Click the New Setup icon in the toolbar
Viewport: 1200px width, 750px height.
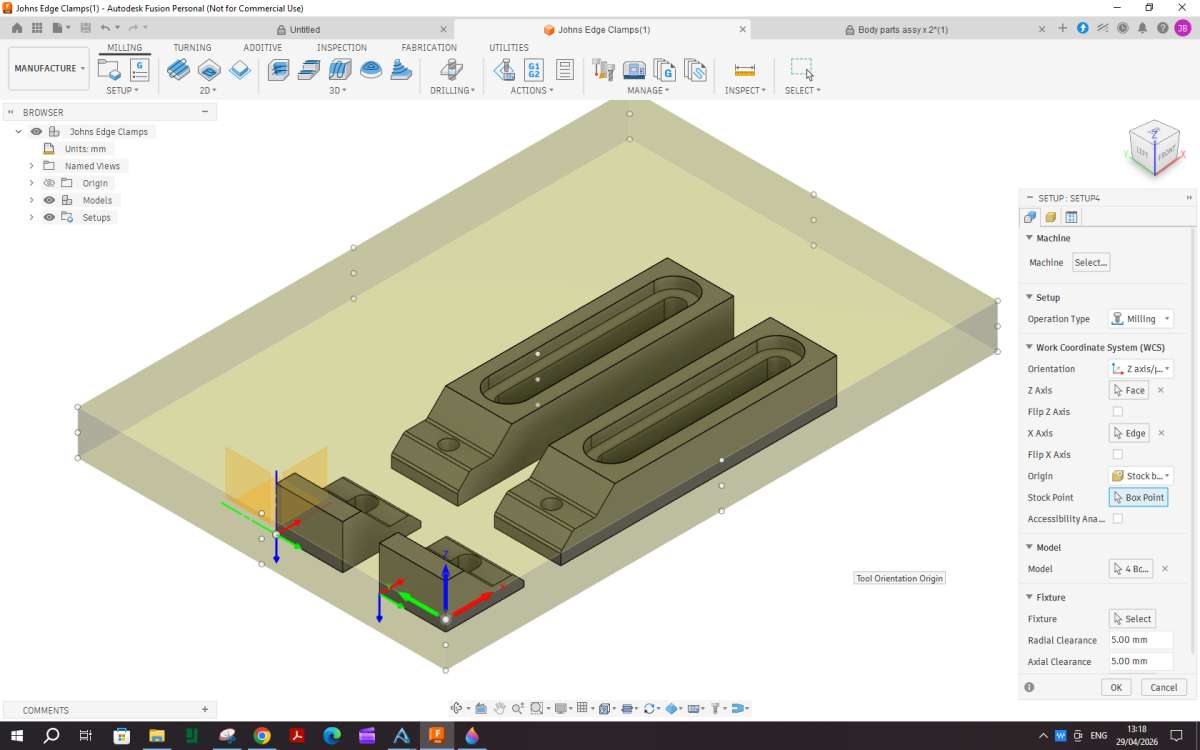click(109, 69)
